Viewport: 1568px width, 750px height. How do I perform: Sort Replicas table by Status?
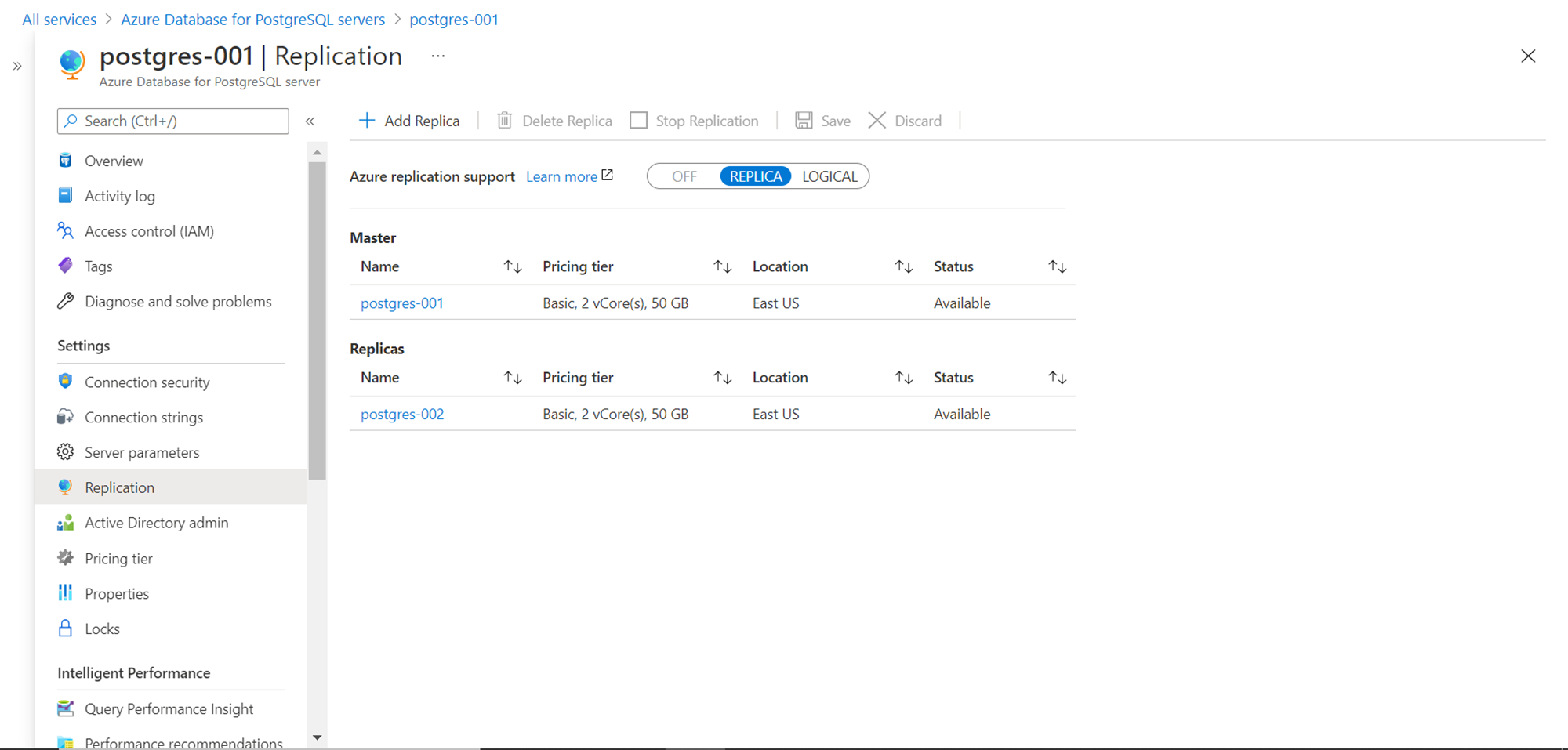1058,378
